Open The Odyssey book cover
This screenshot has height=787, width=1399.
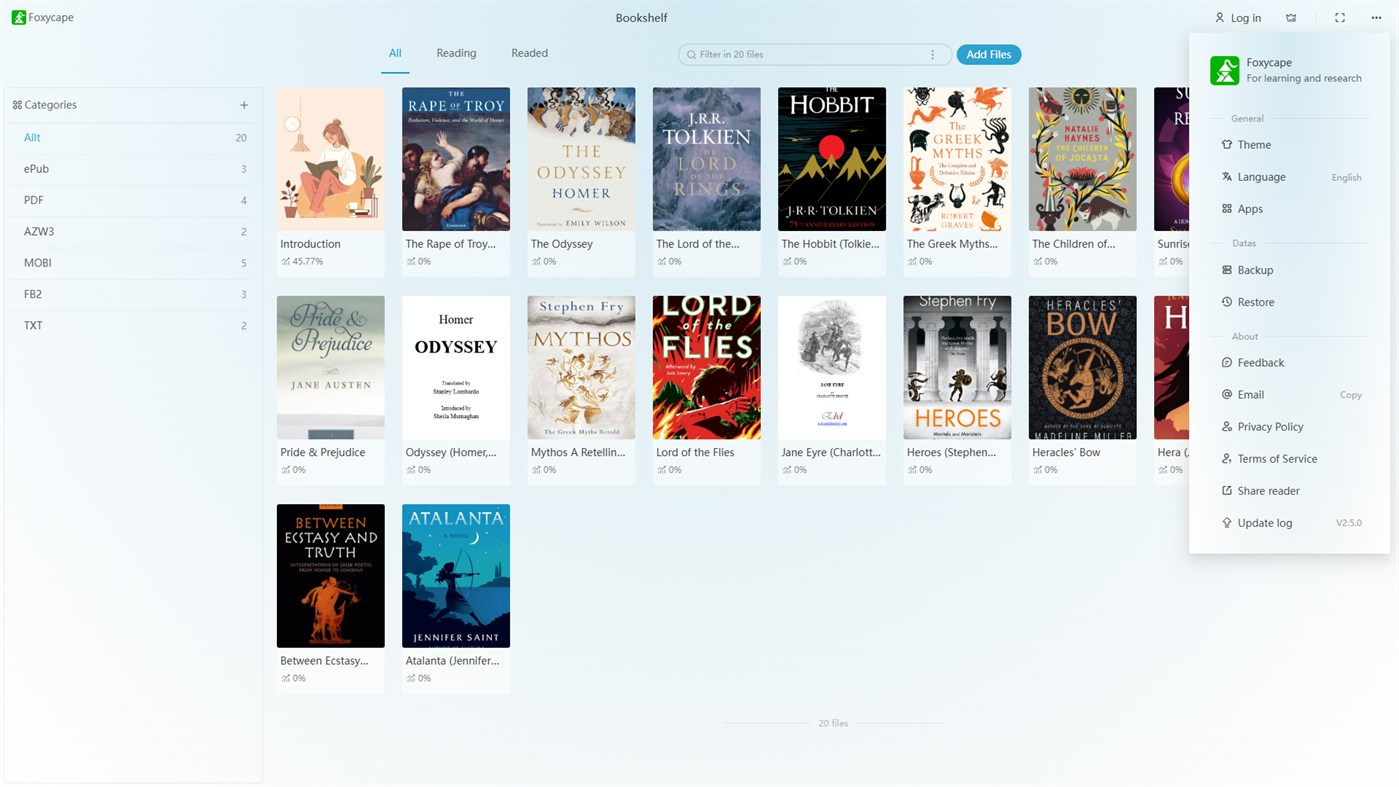coord(581,158)
